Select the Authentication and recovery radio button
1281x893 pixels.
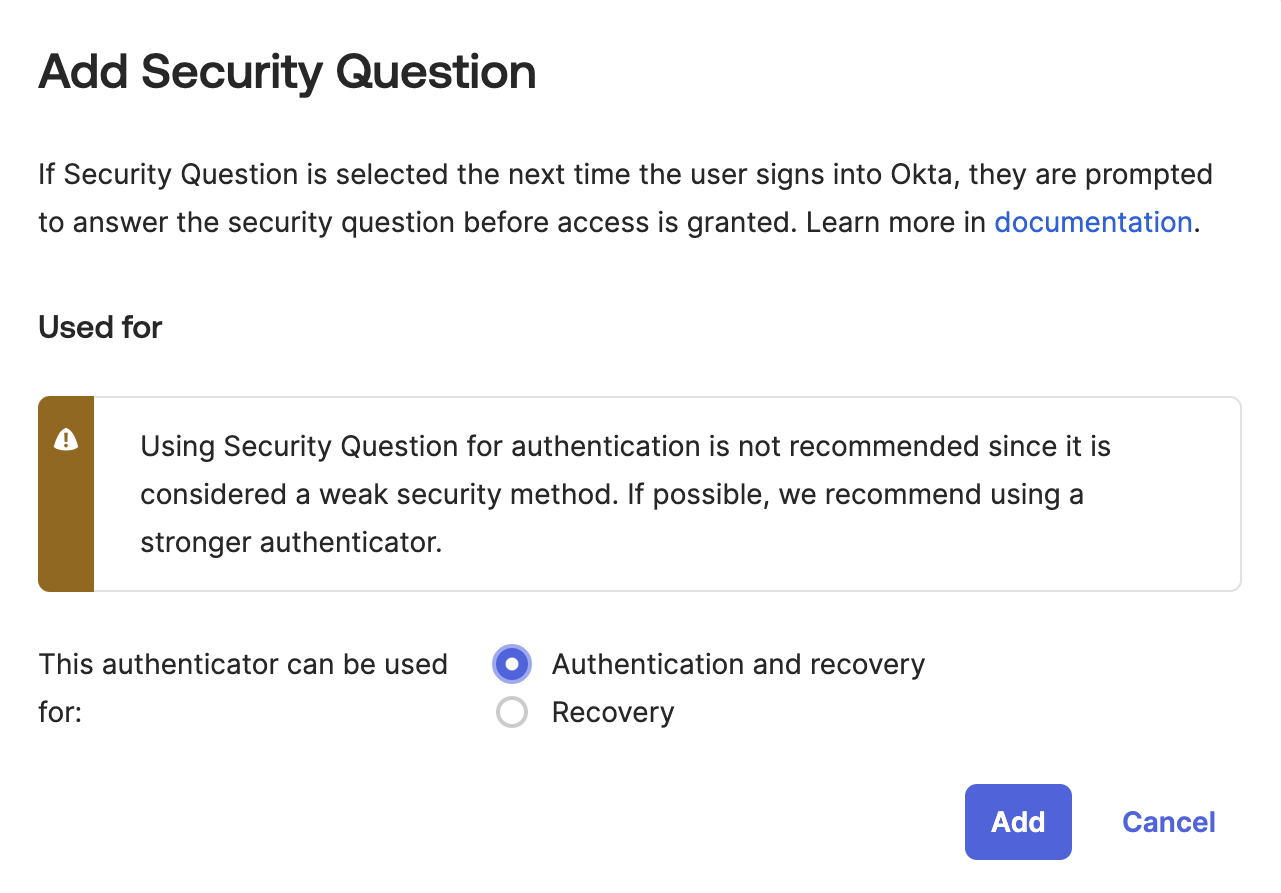click(x=512, y=665)
